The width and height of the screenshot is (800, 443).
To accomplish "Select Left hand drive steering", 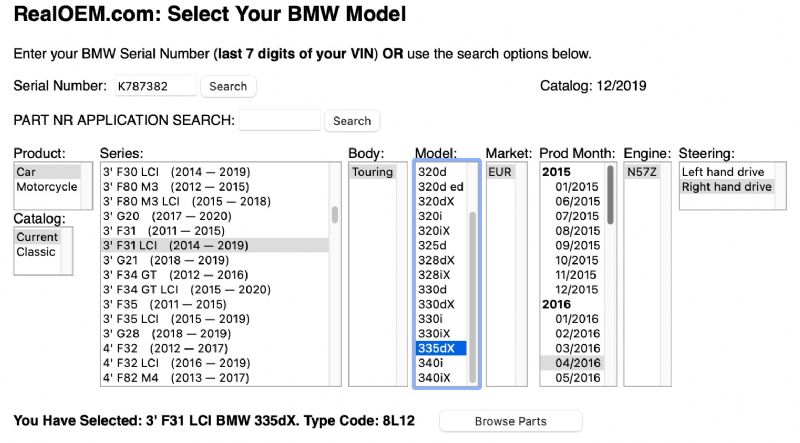I will (725, 172).
